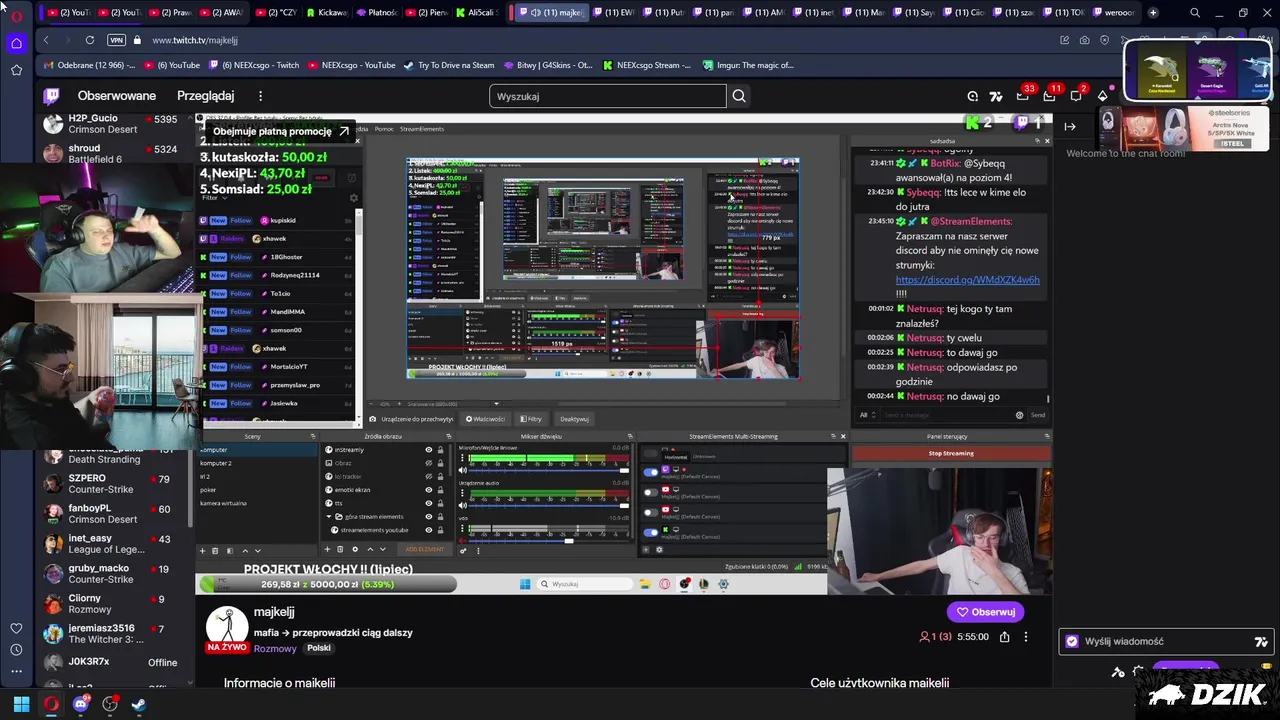Go back with the browser back arrow
1280x720 pixels.
click(x=46, y=40)
